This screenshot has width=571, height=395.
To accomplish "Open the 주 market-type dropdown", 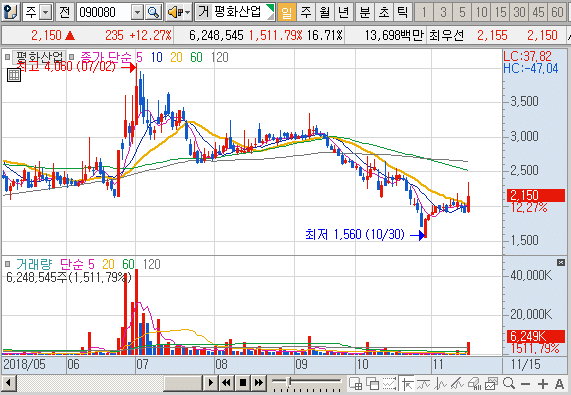I will (46, 13).
